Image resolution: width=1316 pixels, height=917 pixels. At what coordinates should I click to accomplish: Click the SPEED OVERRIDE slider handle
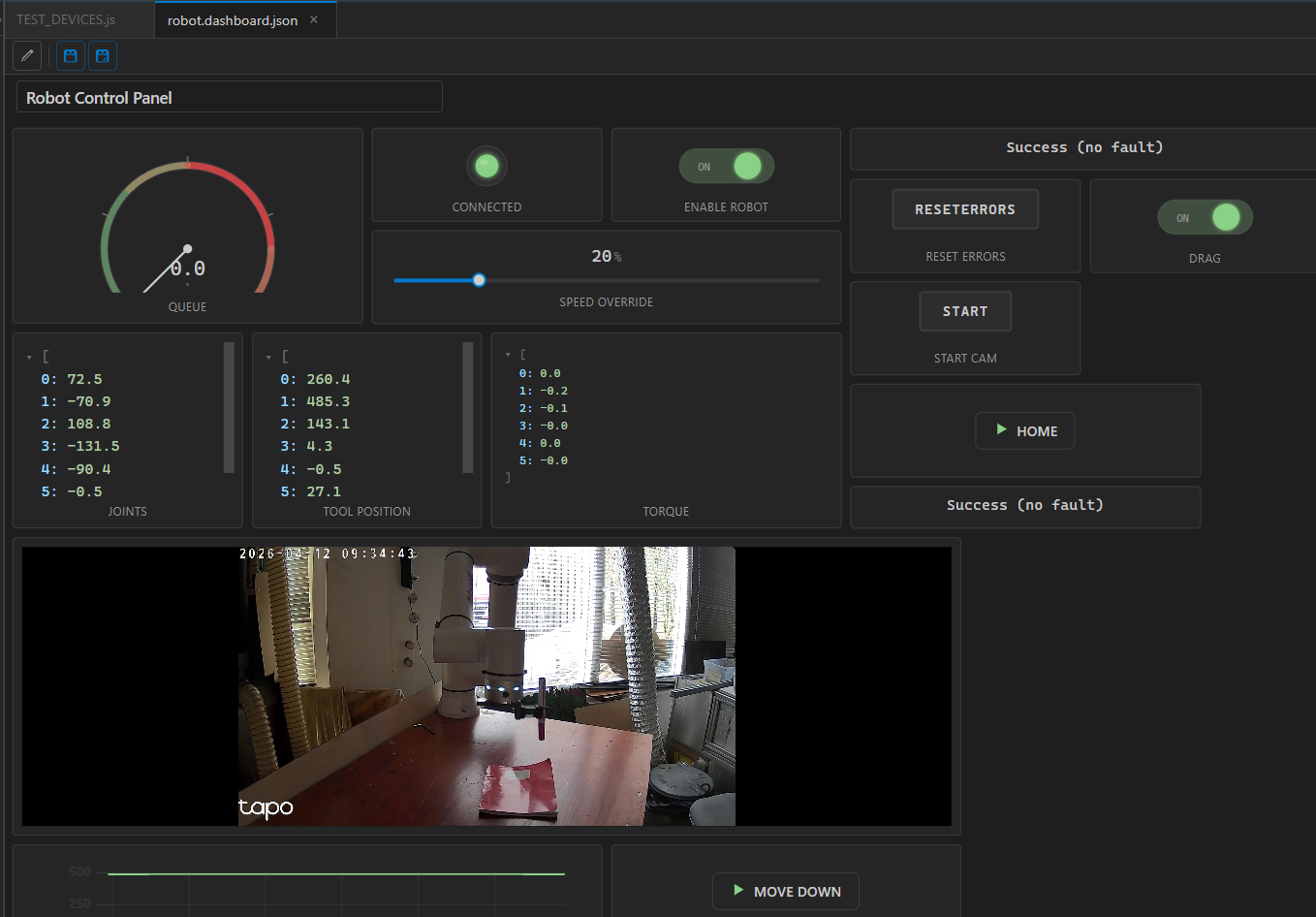pos(478,279)
